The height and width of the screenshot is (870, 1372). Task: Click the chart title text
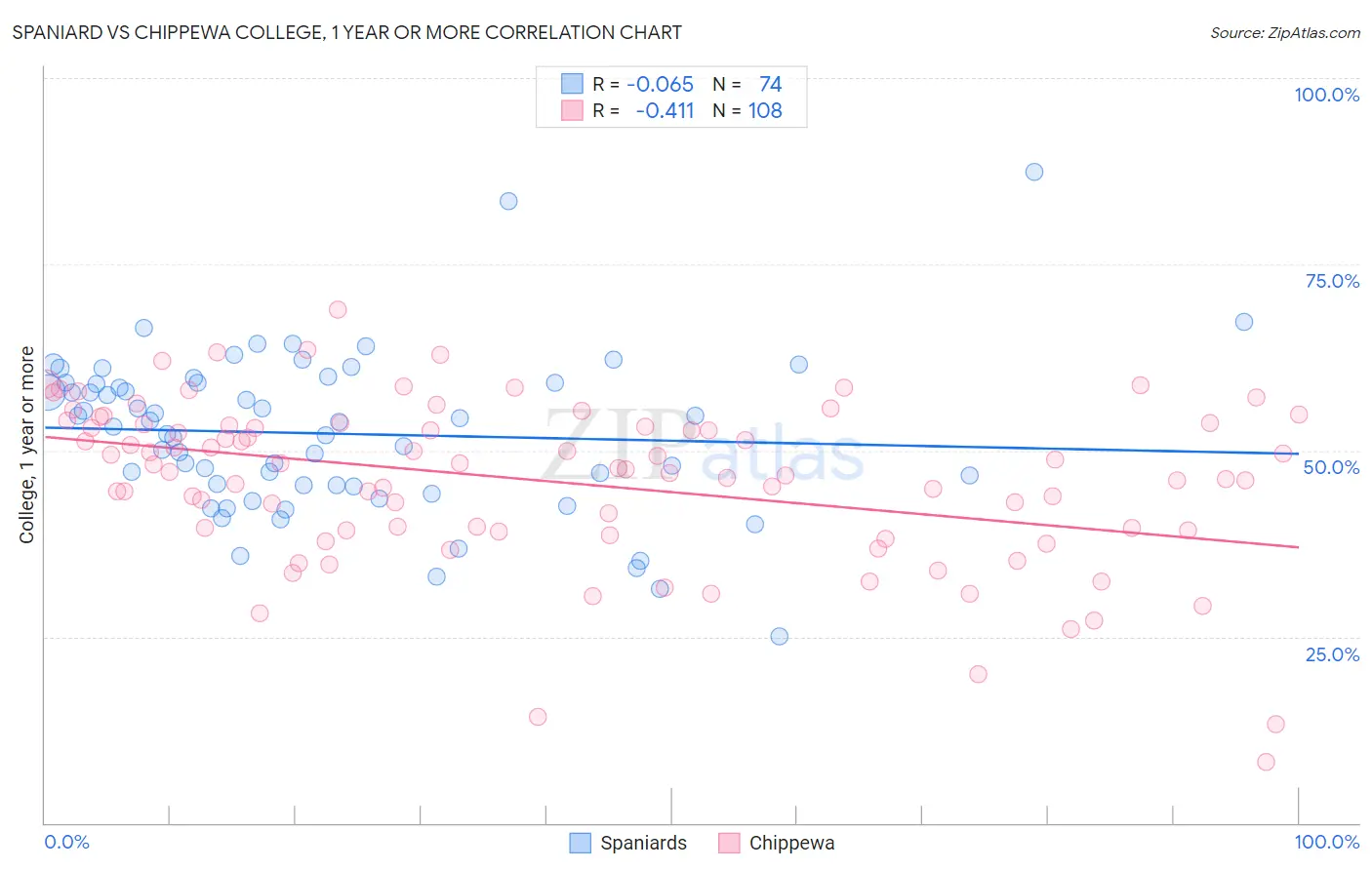click(x=346, y=32)
